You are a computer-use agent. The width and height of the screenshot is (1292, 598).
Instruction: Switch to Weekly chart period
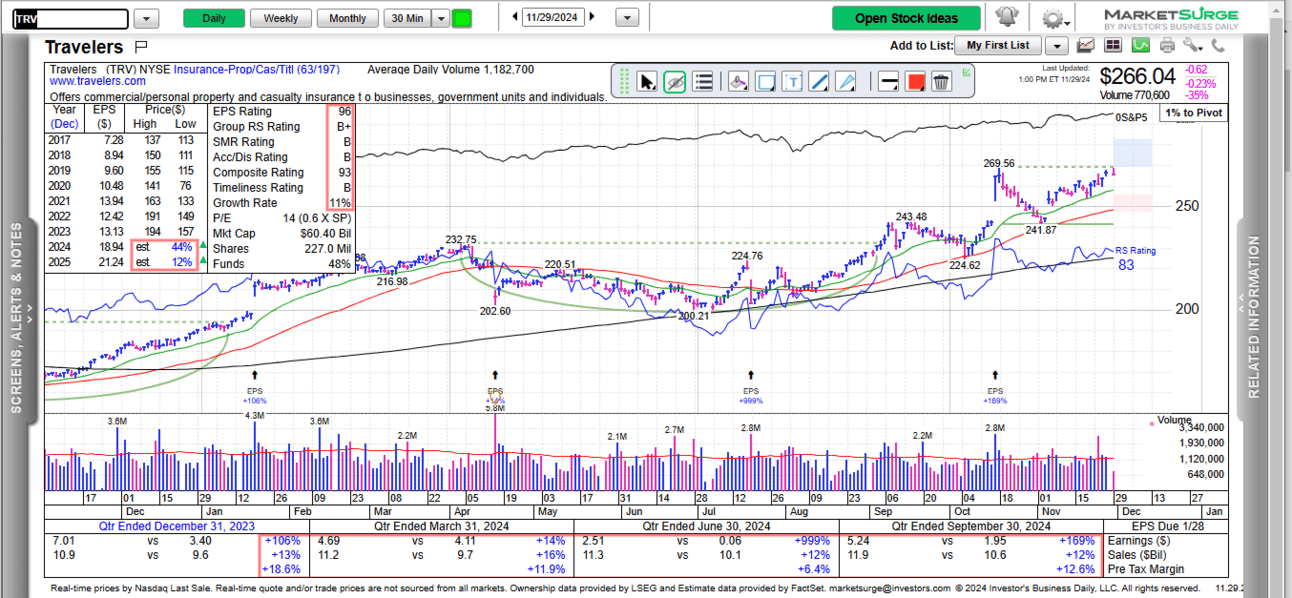click(x=281, y=18)
